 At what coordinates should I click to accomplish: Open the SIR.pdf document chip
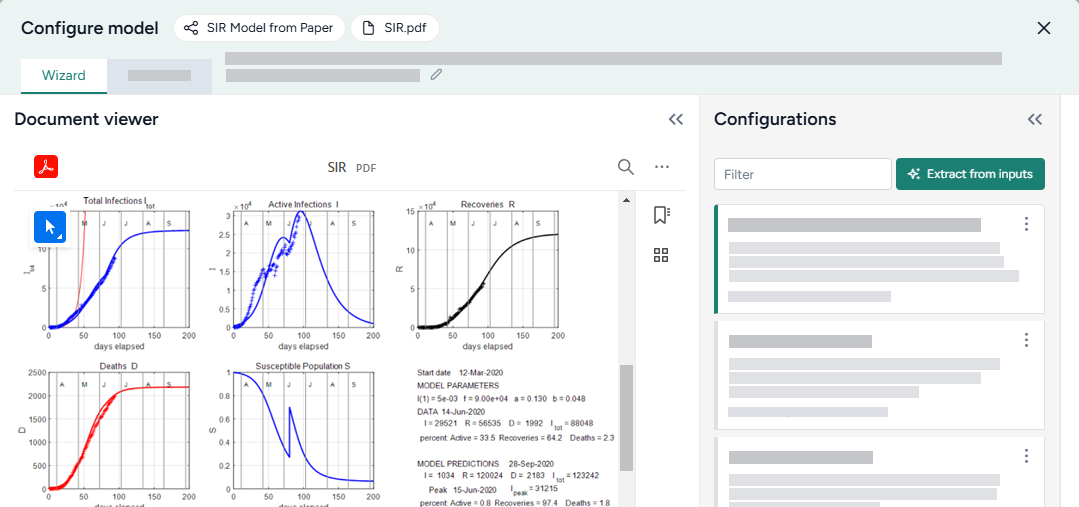(x=395, y=28)
